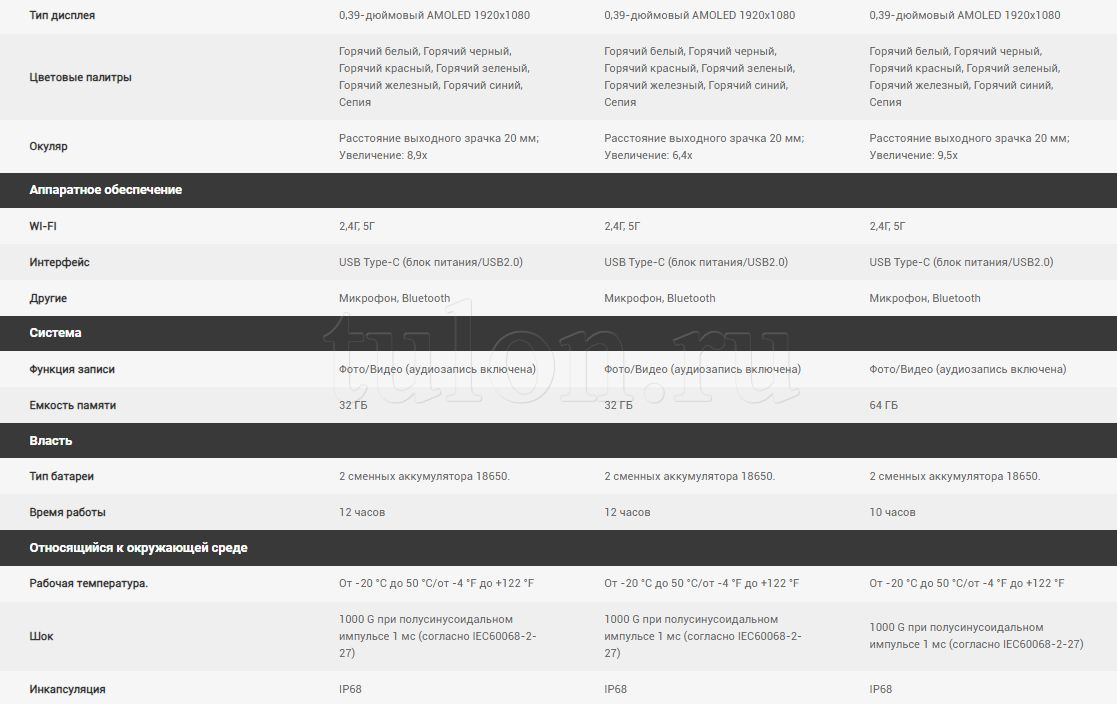Click the '64 ГБ' memory value
The width and height of the screenshot is (1117, 704).
coord(883,405)
